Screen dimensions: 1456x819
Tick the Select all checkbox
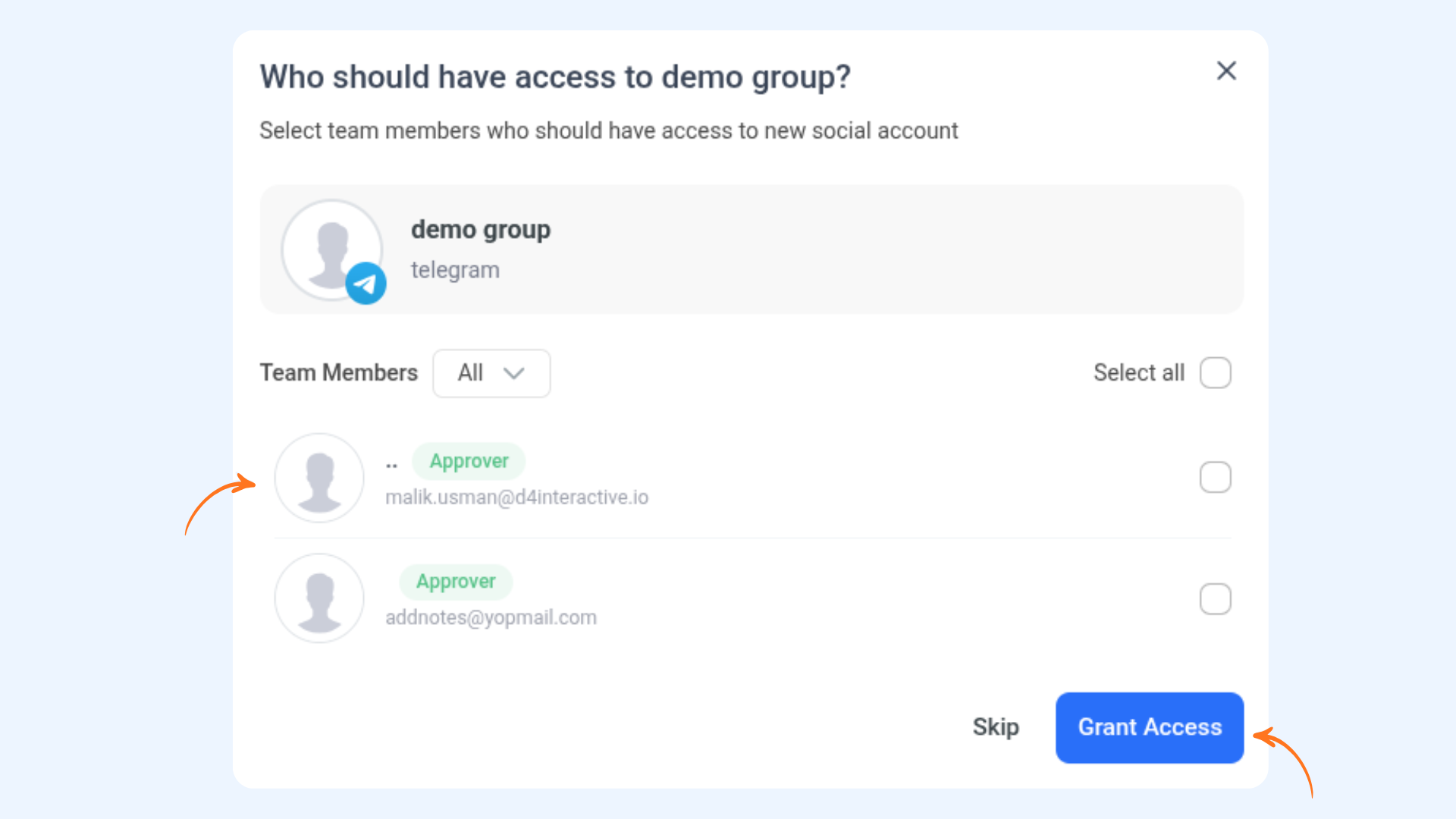coord(1215,372)
